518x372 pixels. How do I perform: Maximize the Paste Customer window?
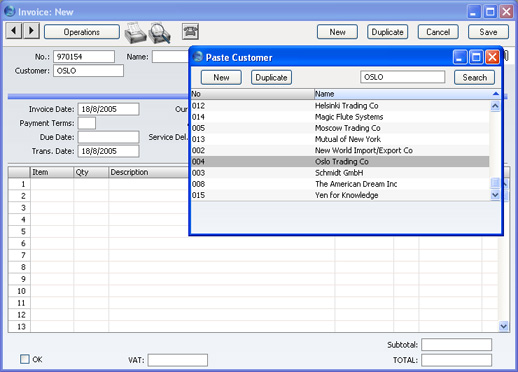tap(476, 57)
